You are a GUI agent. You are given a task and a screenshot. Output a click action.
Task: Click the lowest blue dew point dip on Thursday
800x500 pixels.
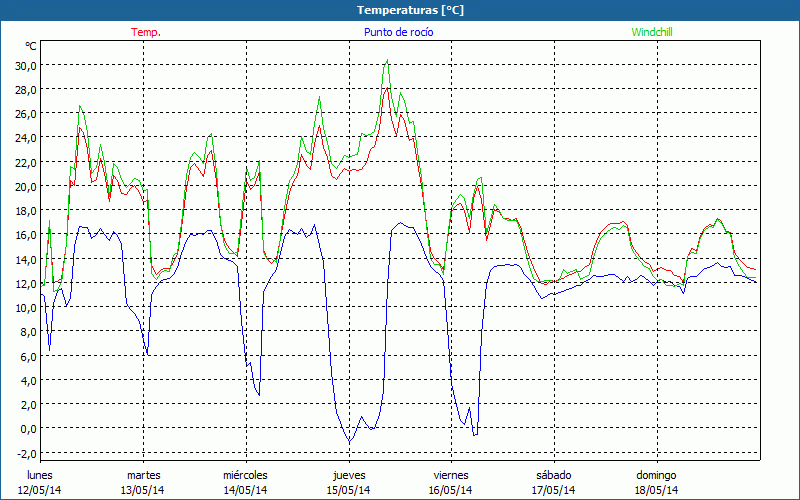(x=349, y=442)
